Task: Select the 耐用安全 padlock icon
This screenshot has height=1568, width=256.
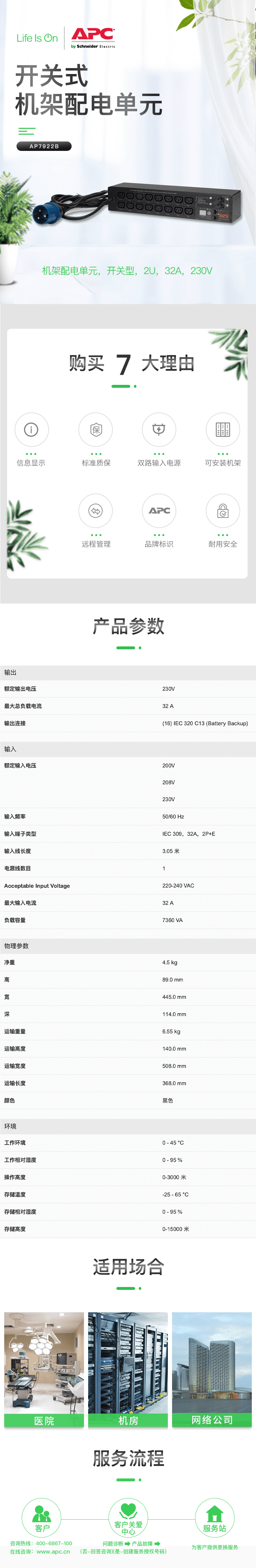Action: pos(223,510)
